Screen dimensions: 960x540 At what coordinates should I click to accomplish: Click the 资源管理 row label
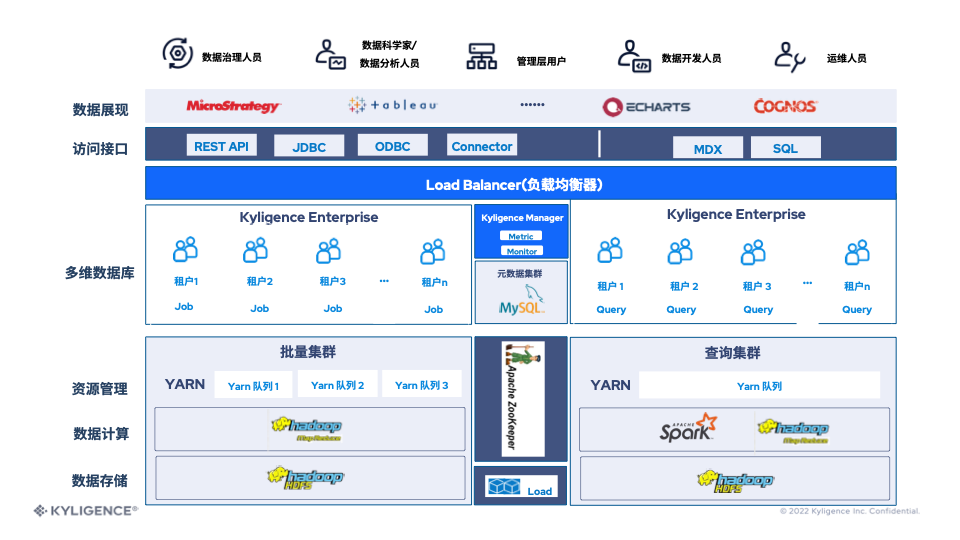tap(100, 389)
